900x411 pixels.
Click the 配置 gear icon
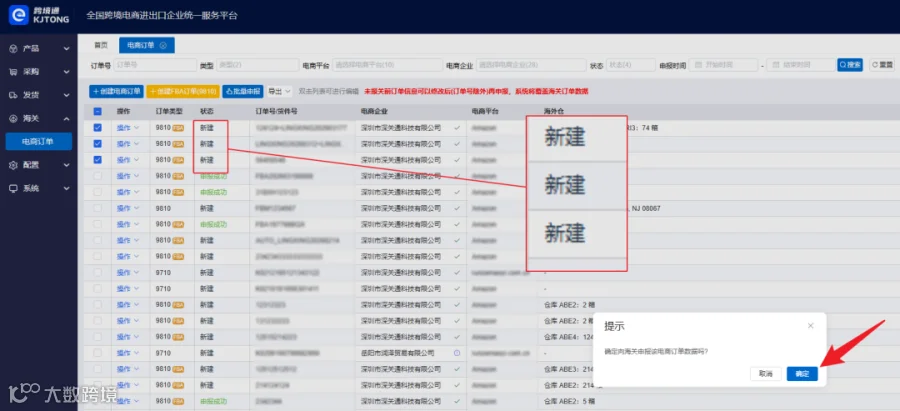[13, 165]
